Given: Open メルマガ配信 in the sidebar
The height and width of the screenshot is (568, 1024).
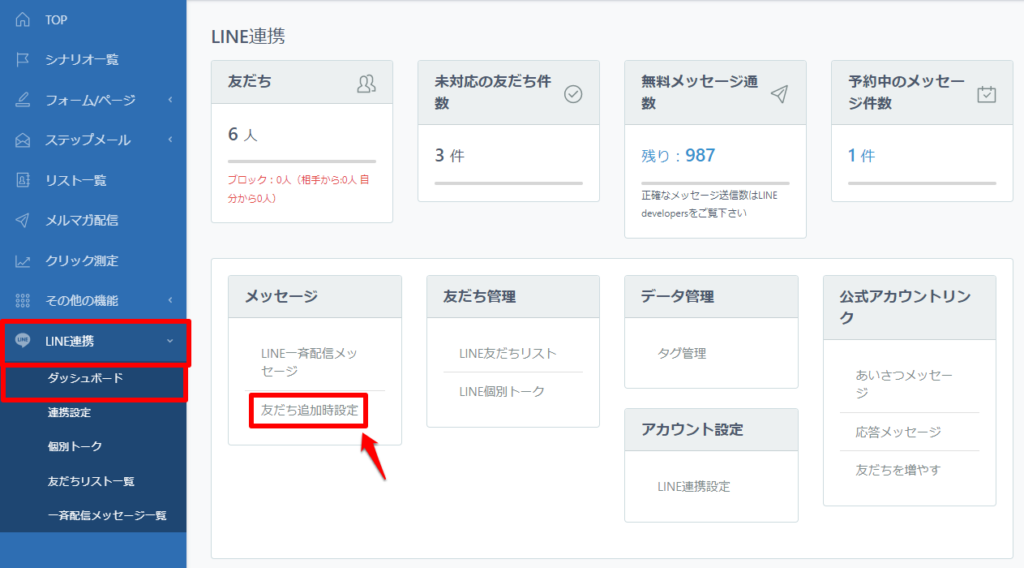Looking at the screenshot, I should (x=82, y=221).
